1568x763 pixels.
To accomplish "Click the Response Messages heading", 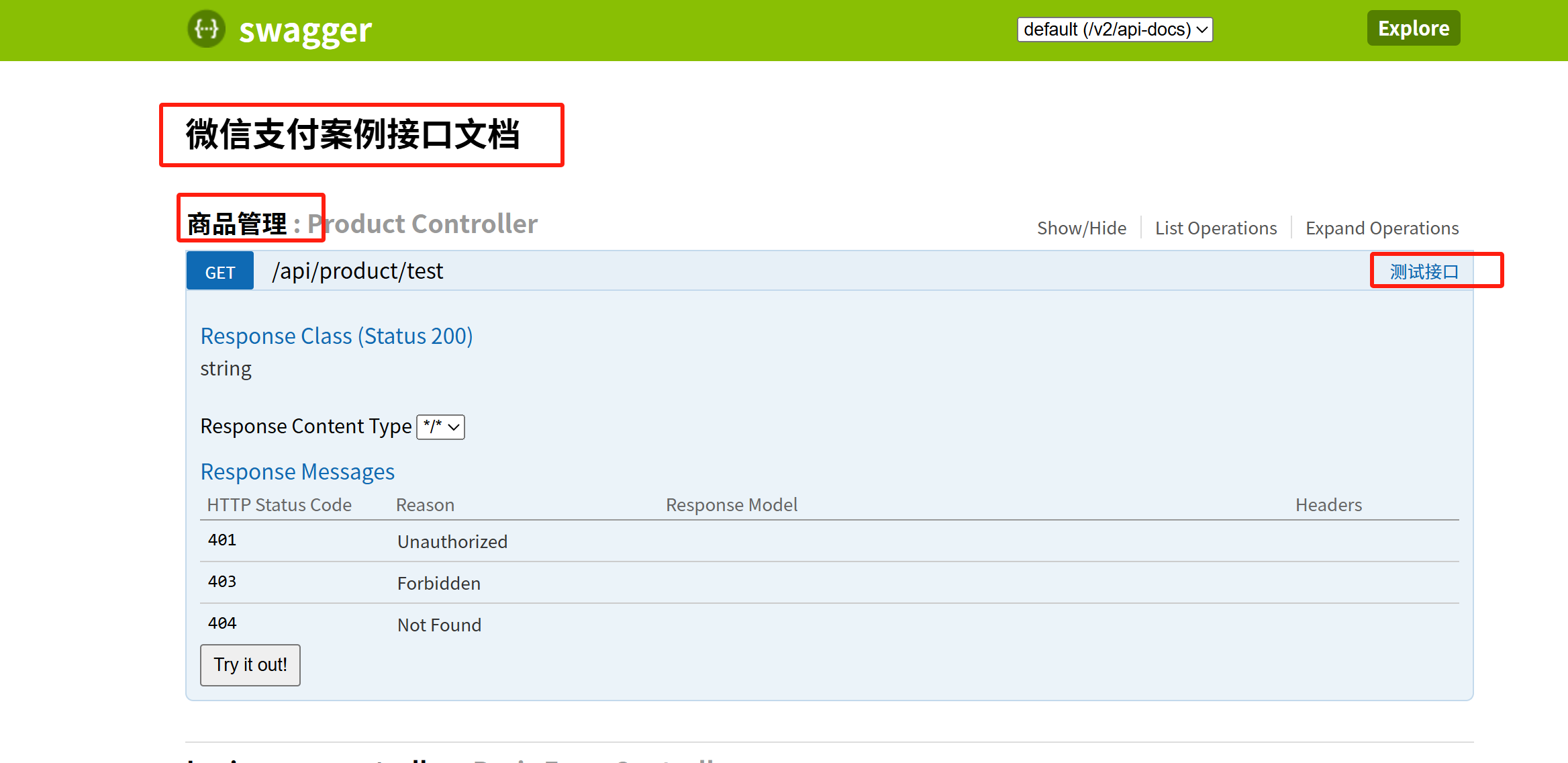I will tap(297, 472).
